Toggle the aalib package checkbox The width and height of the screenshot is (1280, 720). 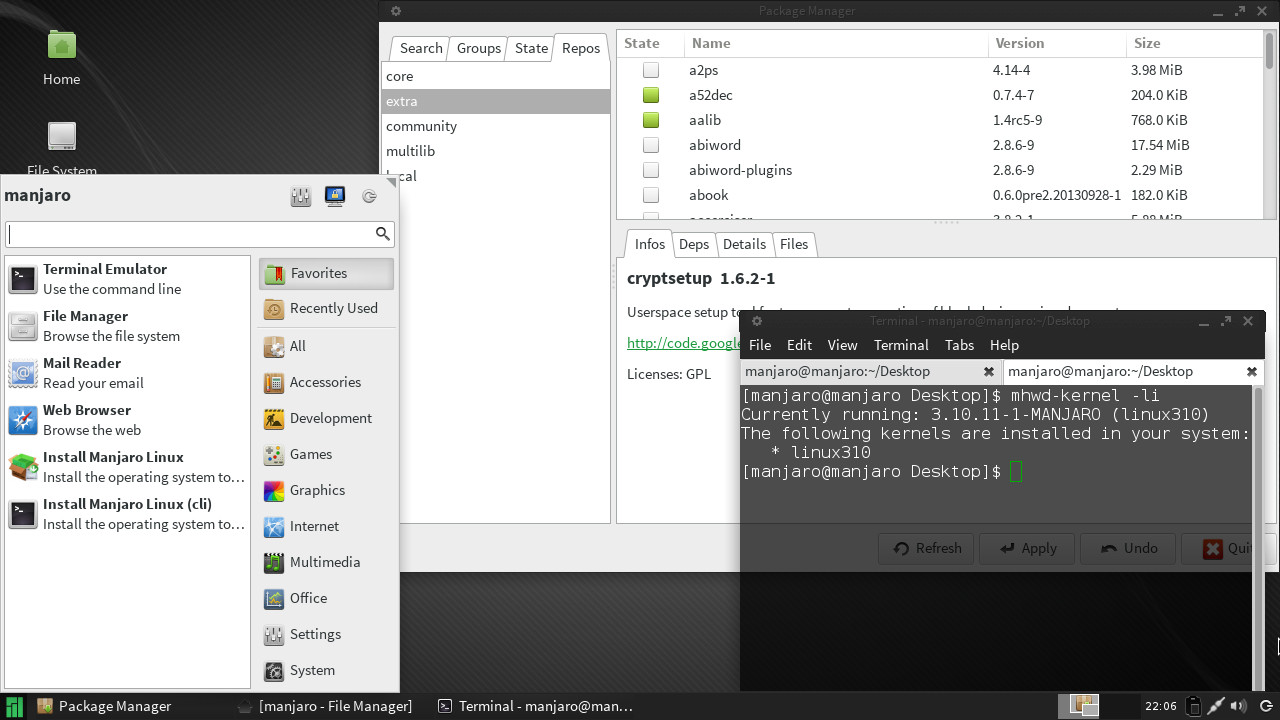[x=651, y=120]
